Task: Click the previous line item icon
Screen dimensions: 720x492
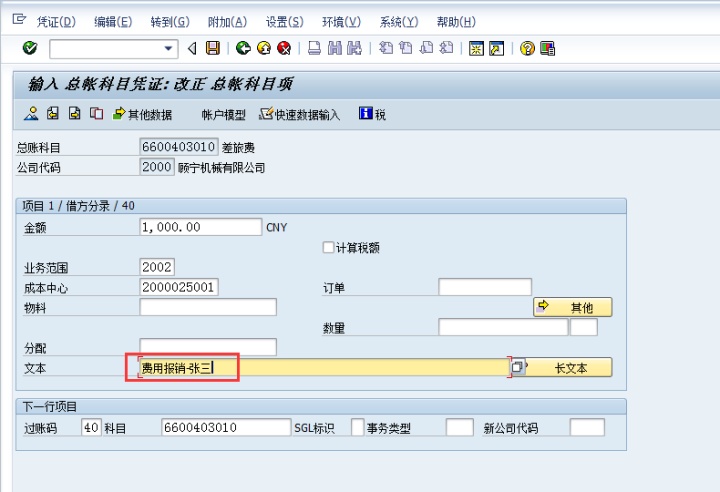Action: pos(53,113)
